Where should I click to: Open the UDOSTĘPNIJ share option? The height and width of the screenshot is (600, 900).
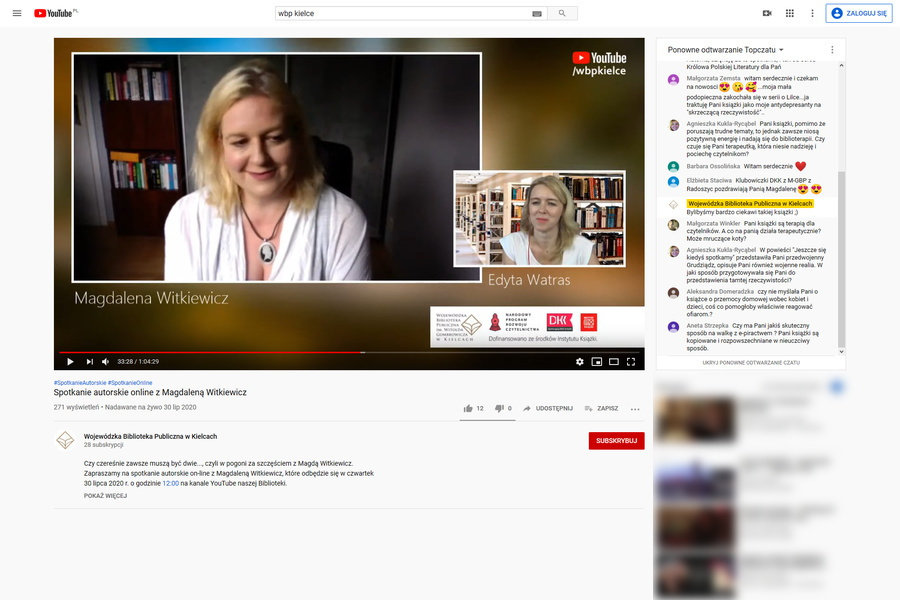548,408
